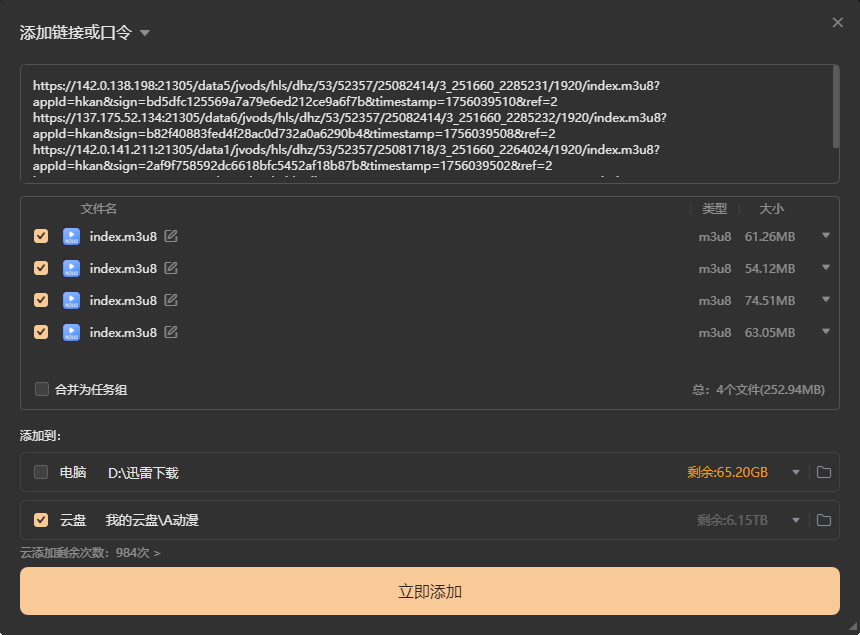
Task: Click the 文件名 column header
Action: click(99, 209)
